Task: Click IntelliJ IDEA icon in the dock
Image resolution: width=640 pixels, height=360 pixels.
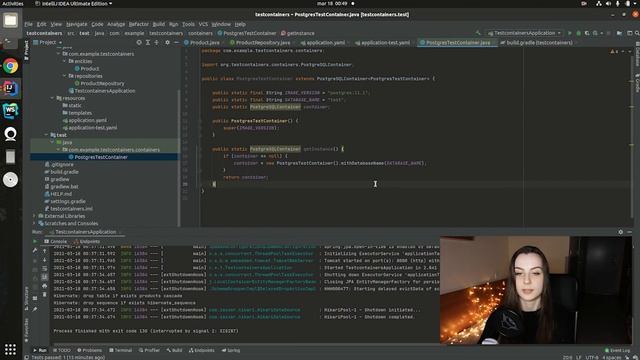Action: [x=10, y=88]
